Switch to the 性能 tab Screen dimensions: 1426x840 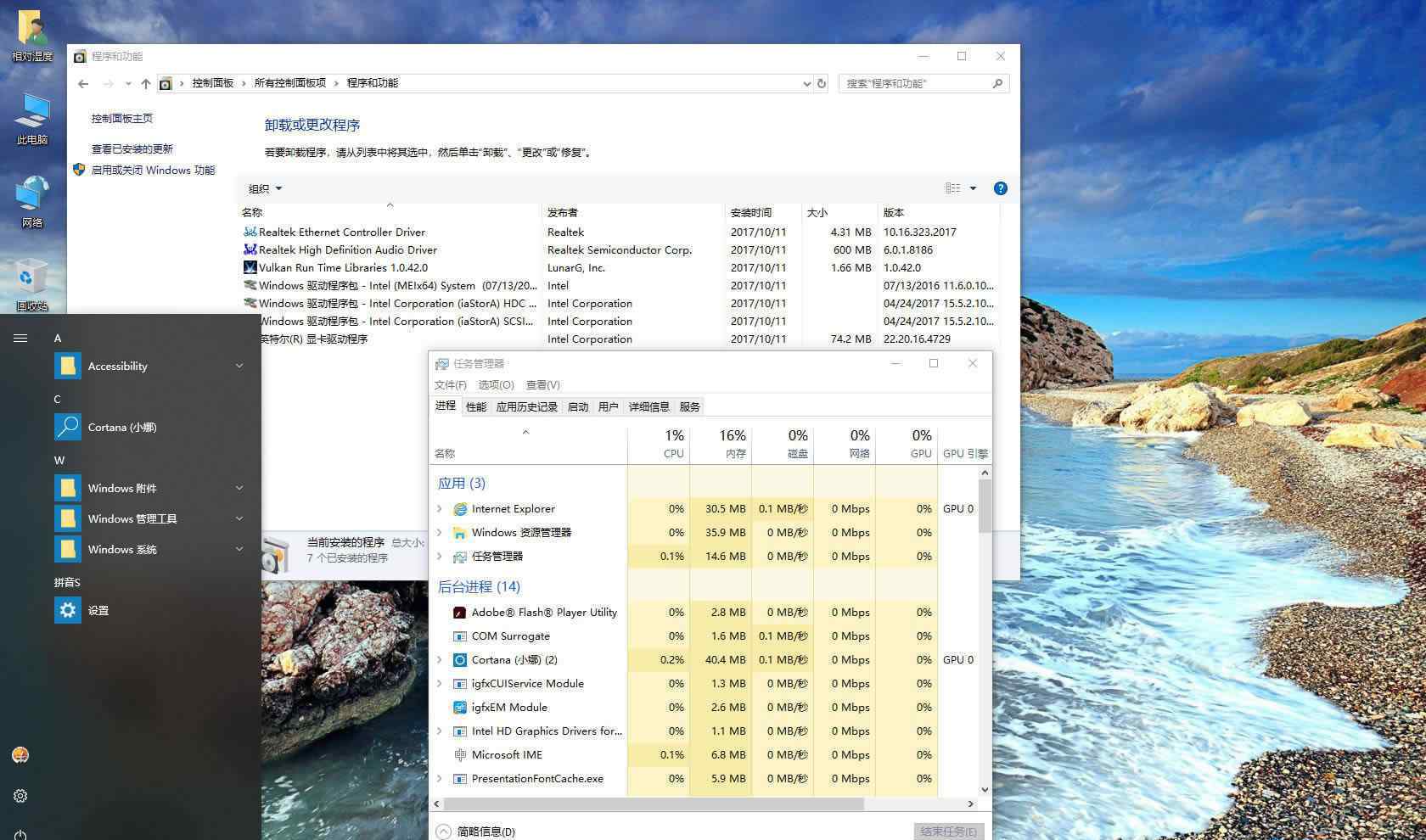[x=476, y=406]
